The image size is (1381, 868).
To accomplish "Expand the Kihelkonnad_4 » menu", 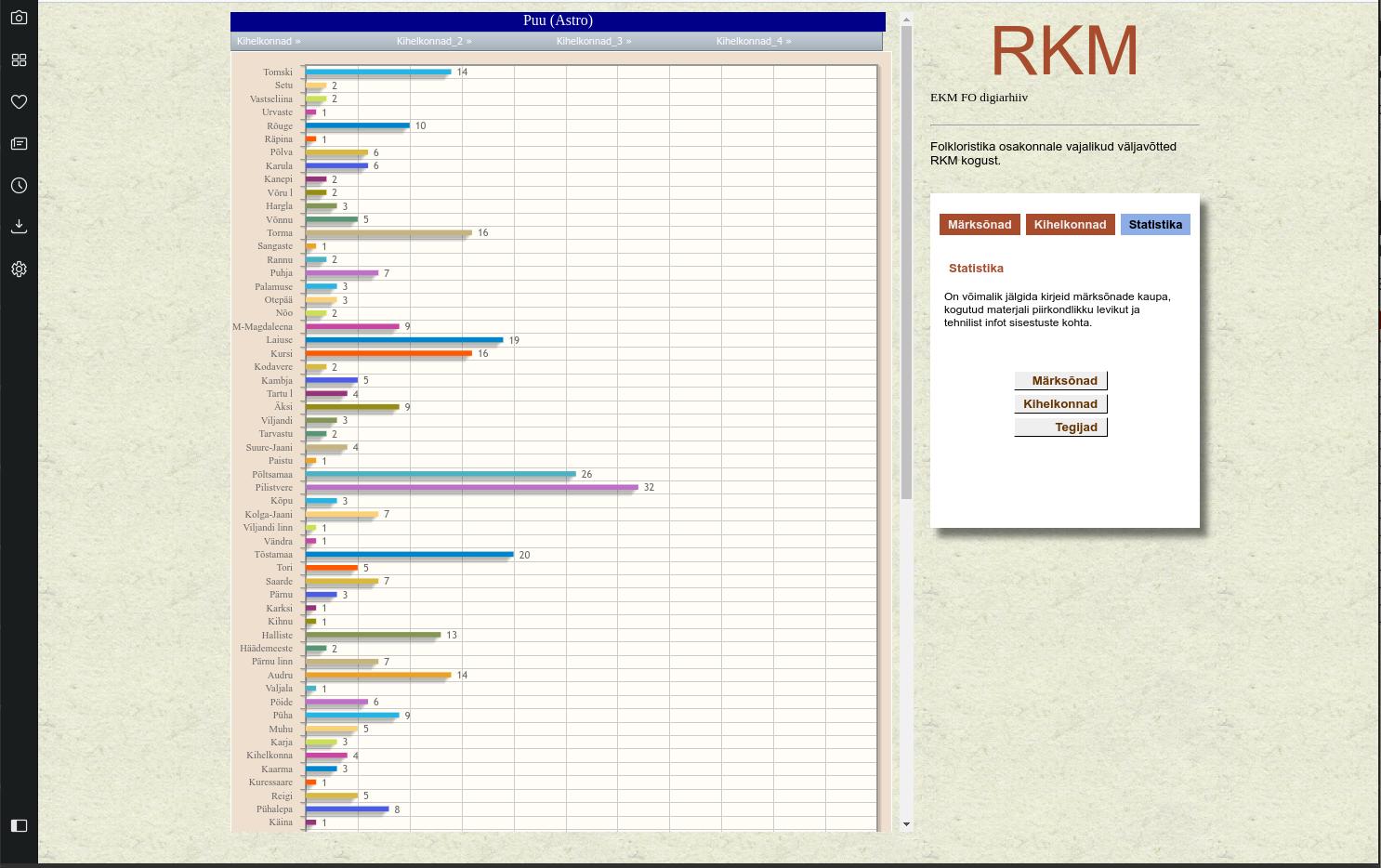I will pyautogui.click(x=754, y=42).
